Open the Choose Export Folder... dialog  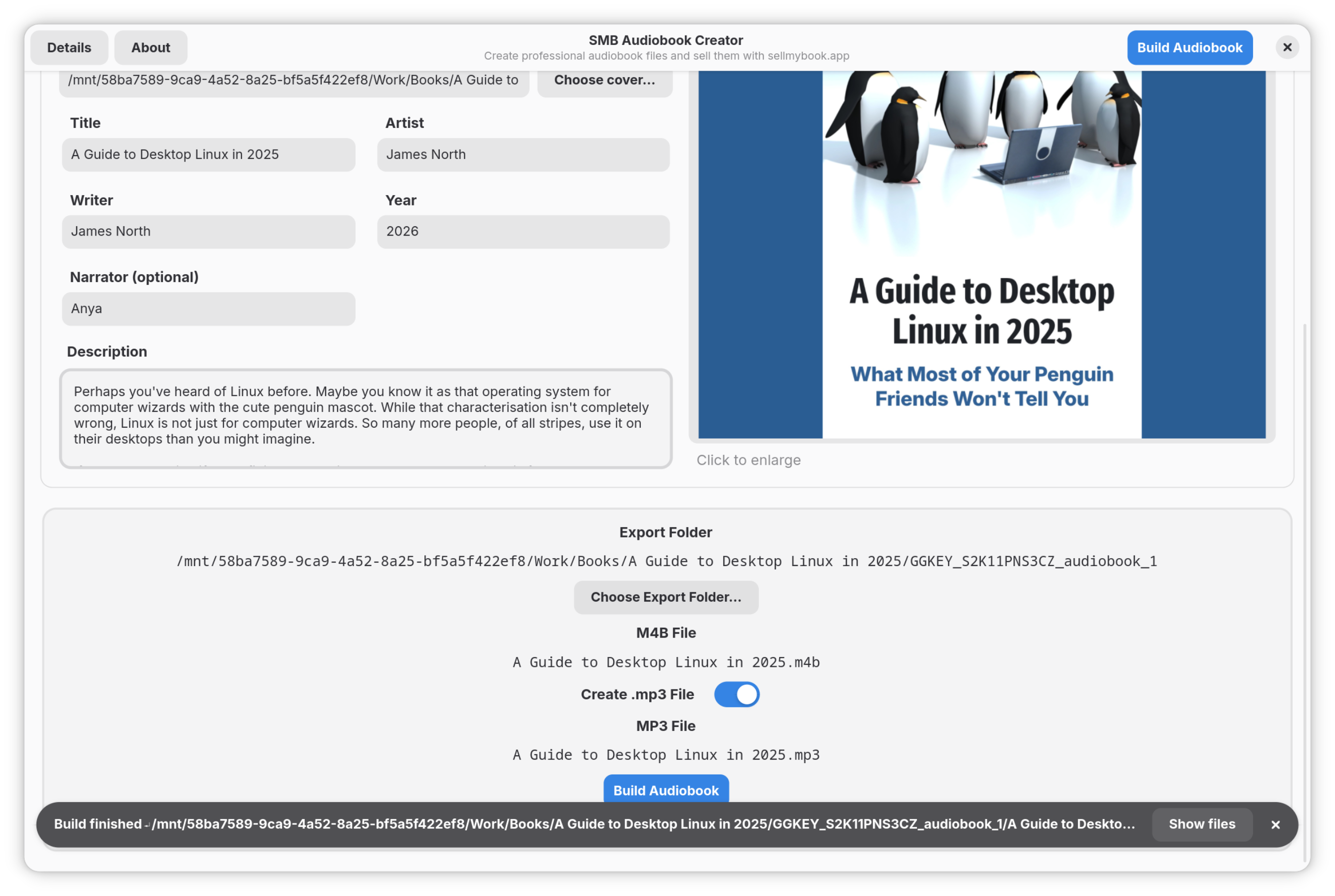click(666, 597)
